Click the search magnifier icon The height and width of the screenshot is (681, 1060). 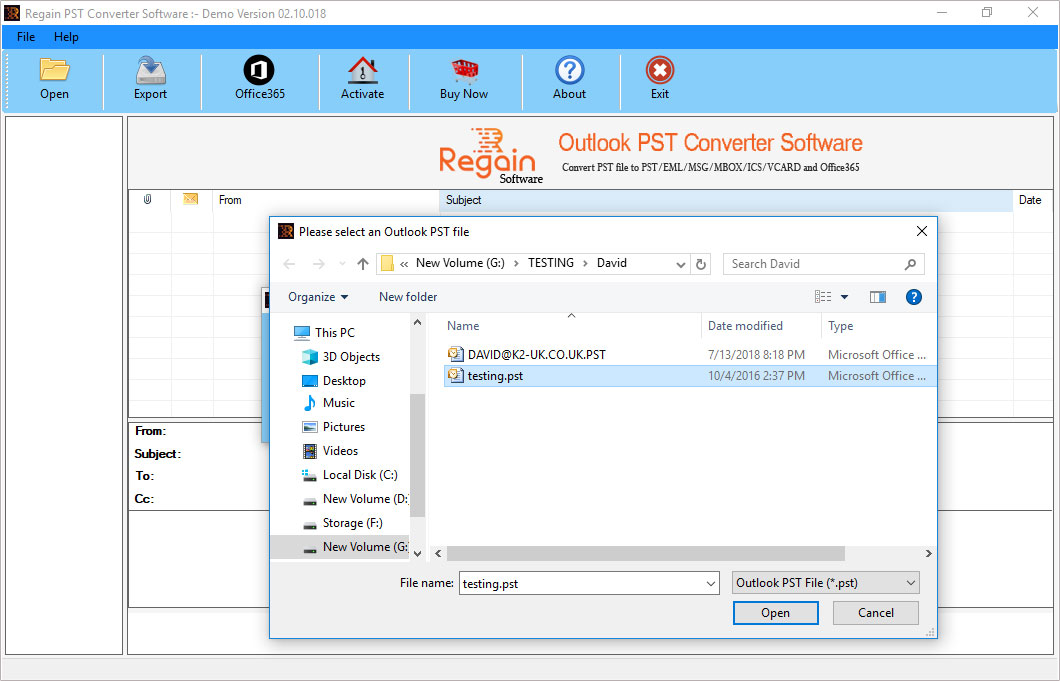coord(911,264)
